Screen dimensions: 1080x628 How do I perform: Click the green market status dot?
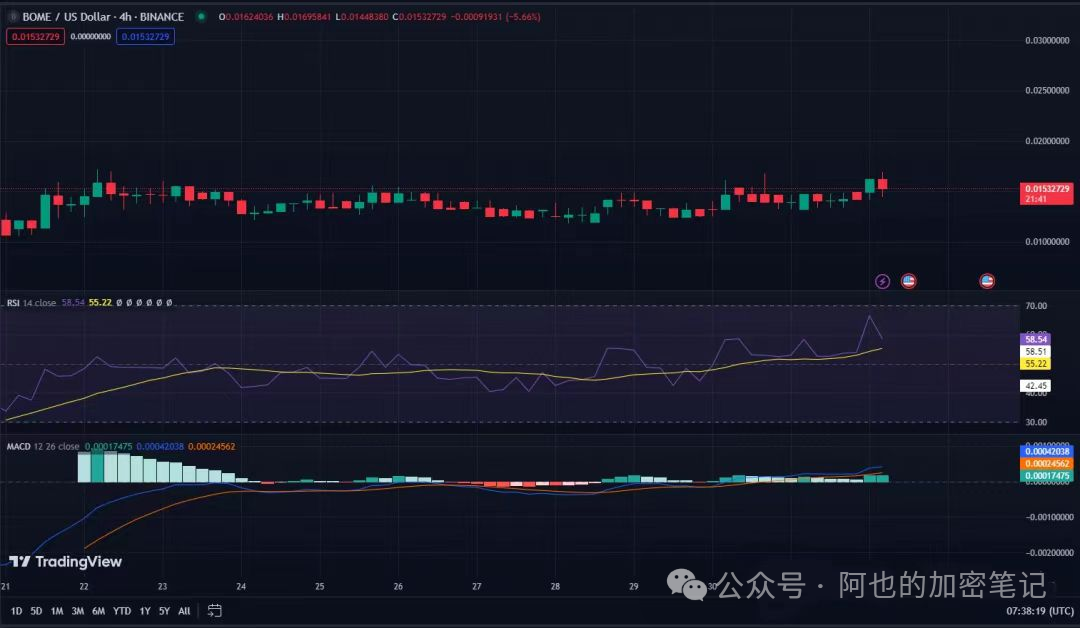201,17
